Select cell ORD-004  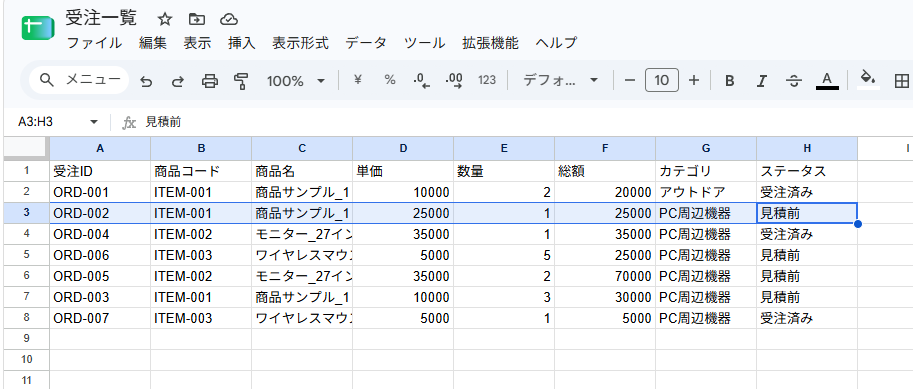(100, 234)
